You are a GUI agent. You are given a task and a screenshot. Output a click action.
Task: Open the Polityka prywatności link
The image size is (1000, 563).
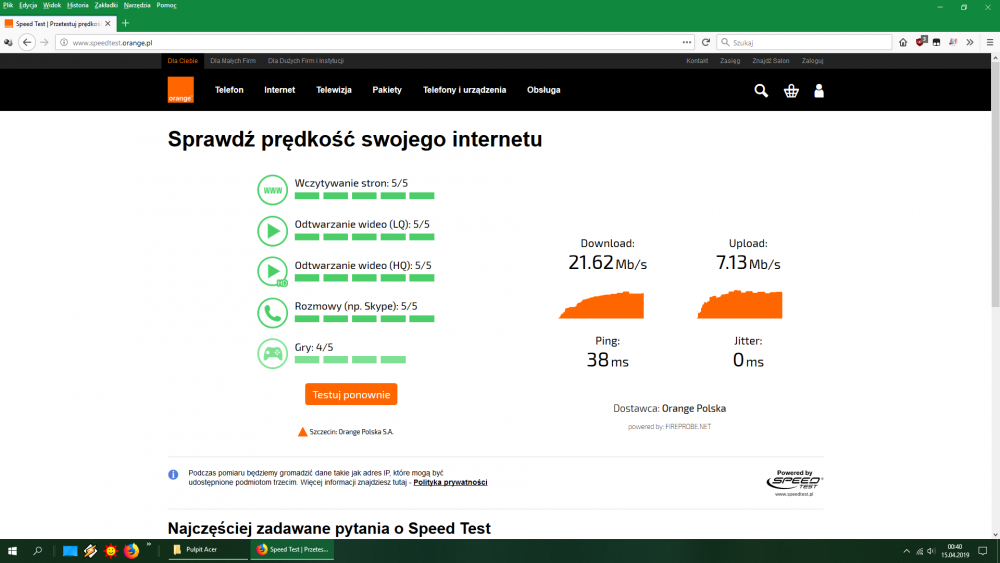coord(450,482)
